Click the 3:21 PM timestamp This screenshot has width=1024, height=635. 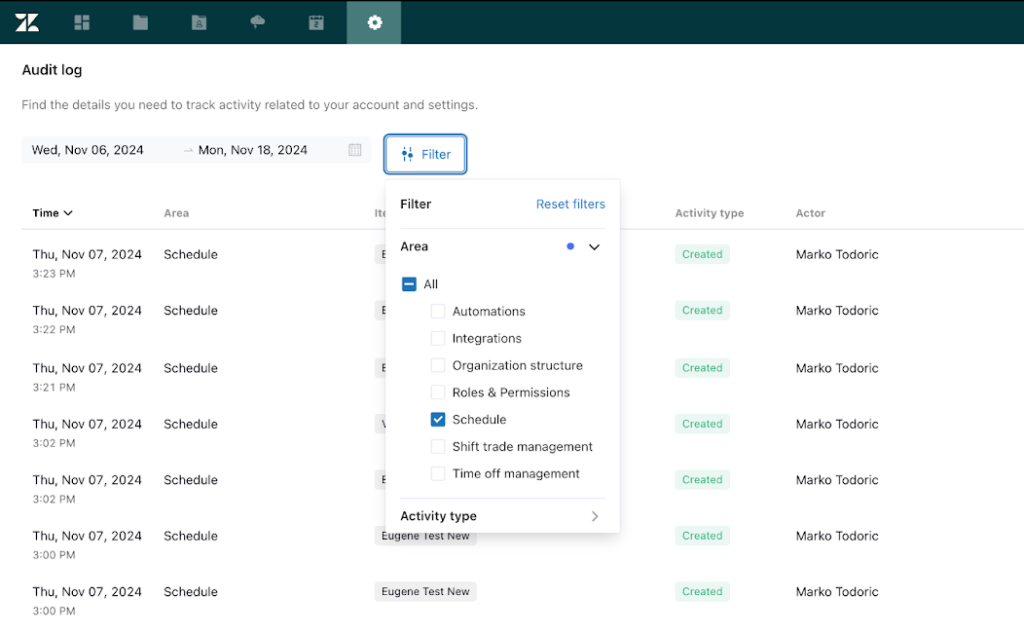coord(54,387)
